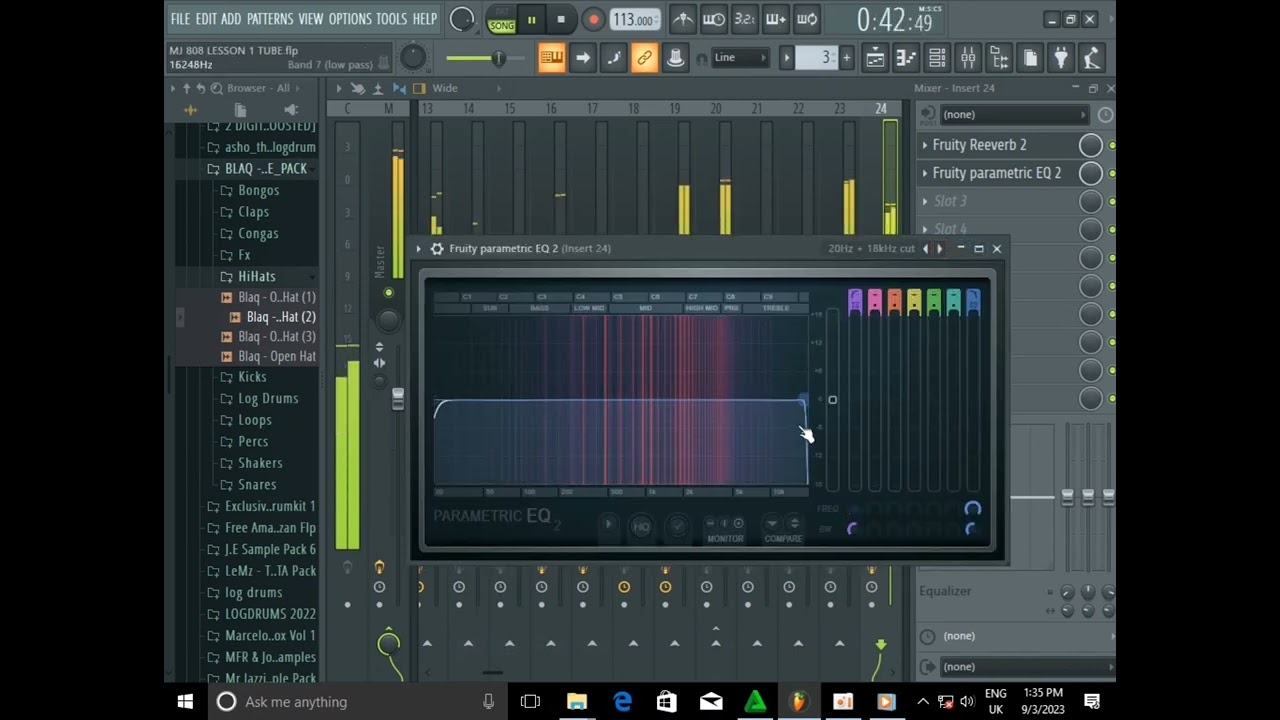The image size is (1280, 720).
Task: Expand the Claps folder
Action: (x=253, y=212)
